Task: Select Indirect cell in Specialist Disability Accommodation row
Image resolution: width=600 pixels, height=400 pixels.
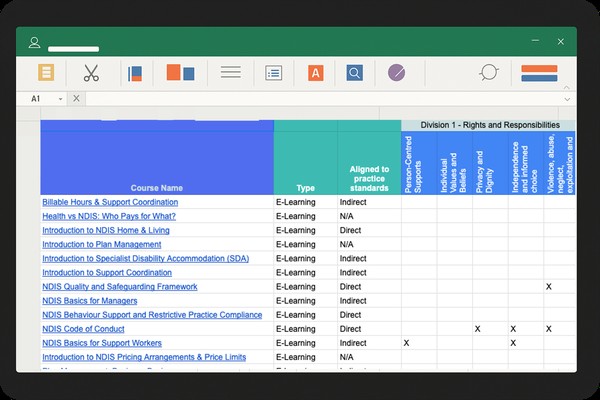Action: point(369,259)
